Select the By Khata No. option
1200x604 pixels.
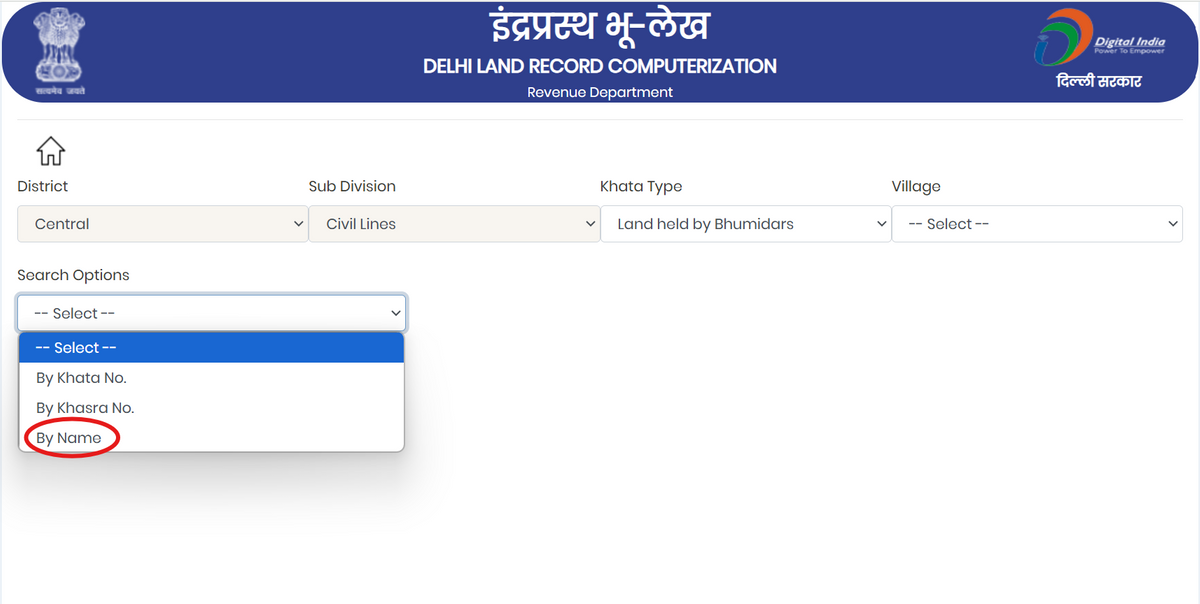point(80,377)
